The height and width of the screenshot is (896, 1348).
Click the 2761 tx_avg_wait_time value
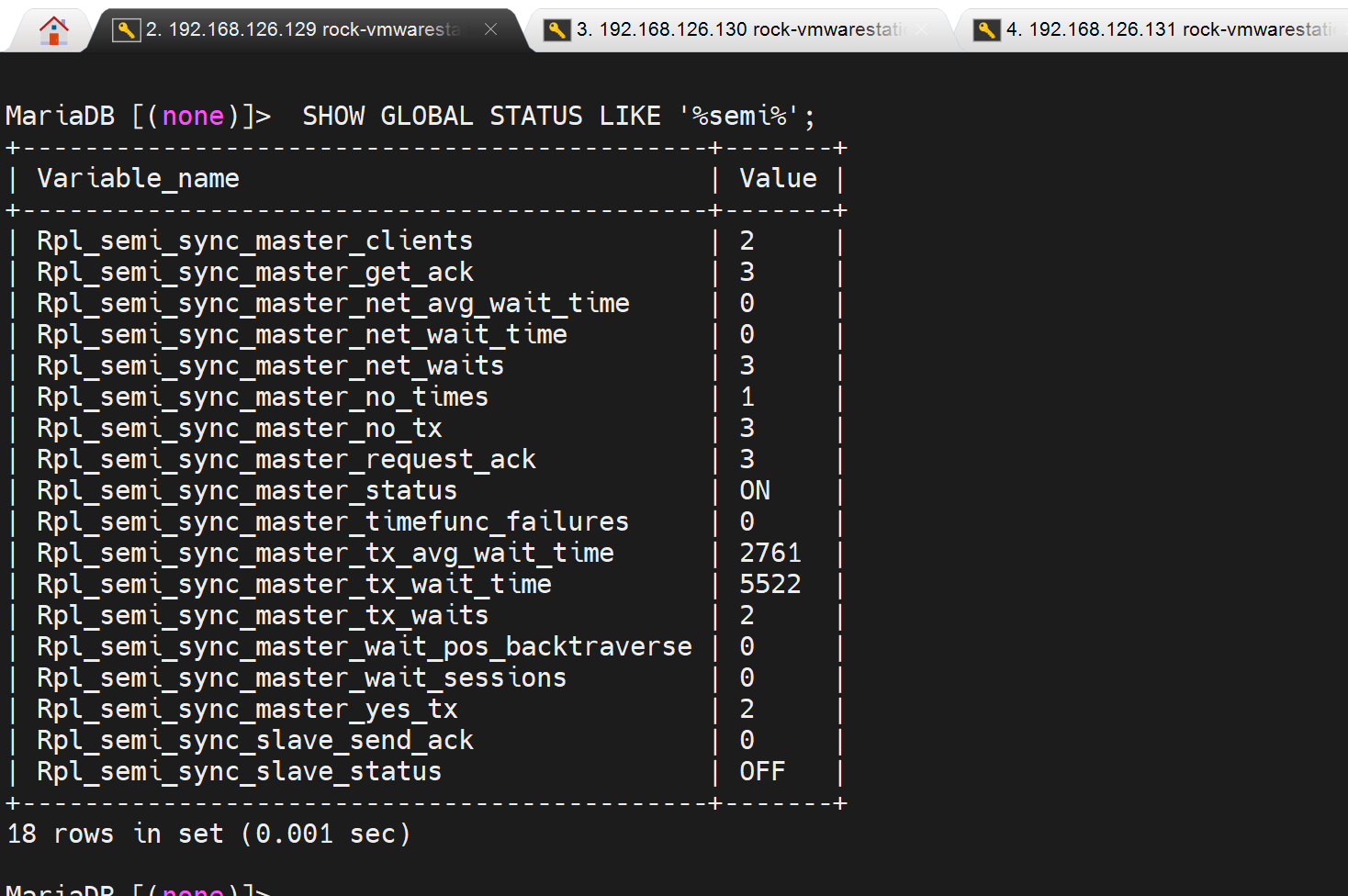click(x=770, y=554)
